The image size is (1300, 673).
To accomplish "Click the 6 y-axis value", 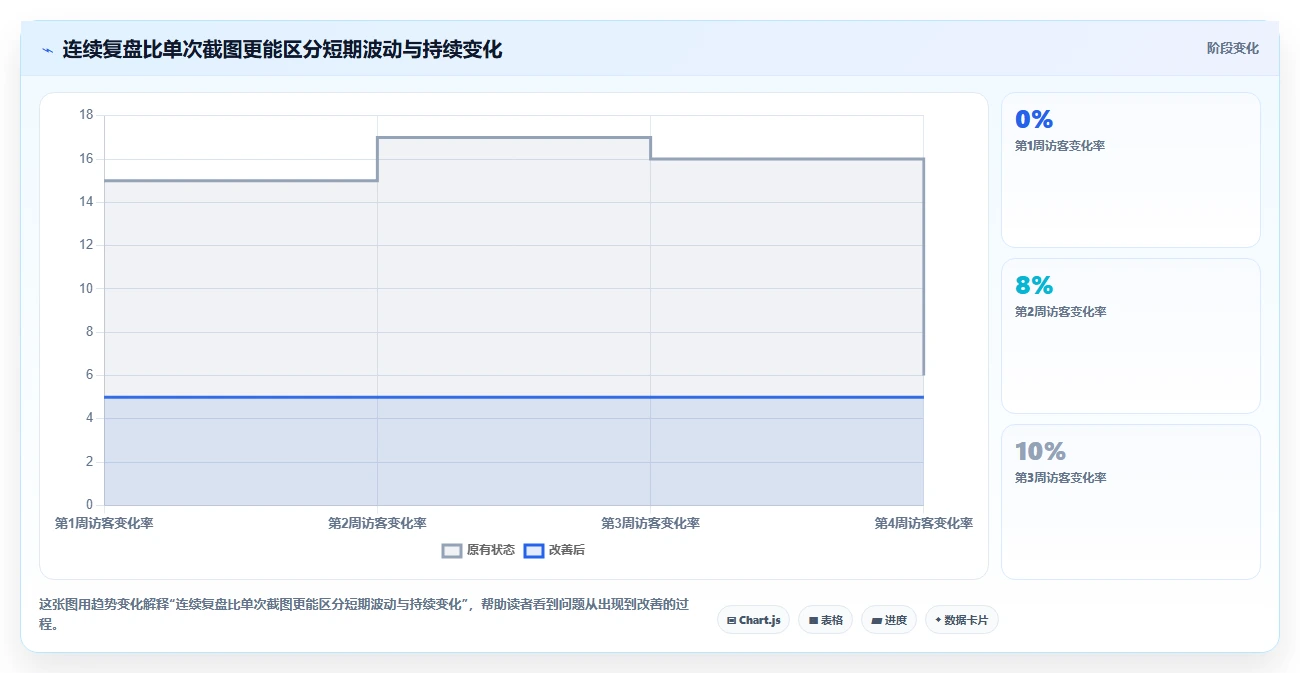I will [89, 375].
